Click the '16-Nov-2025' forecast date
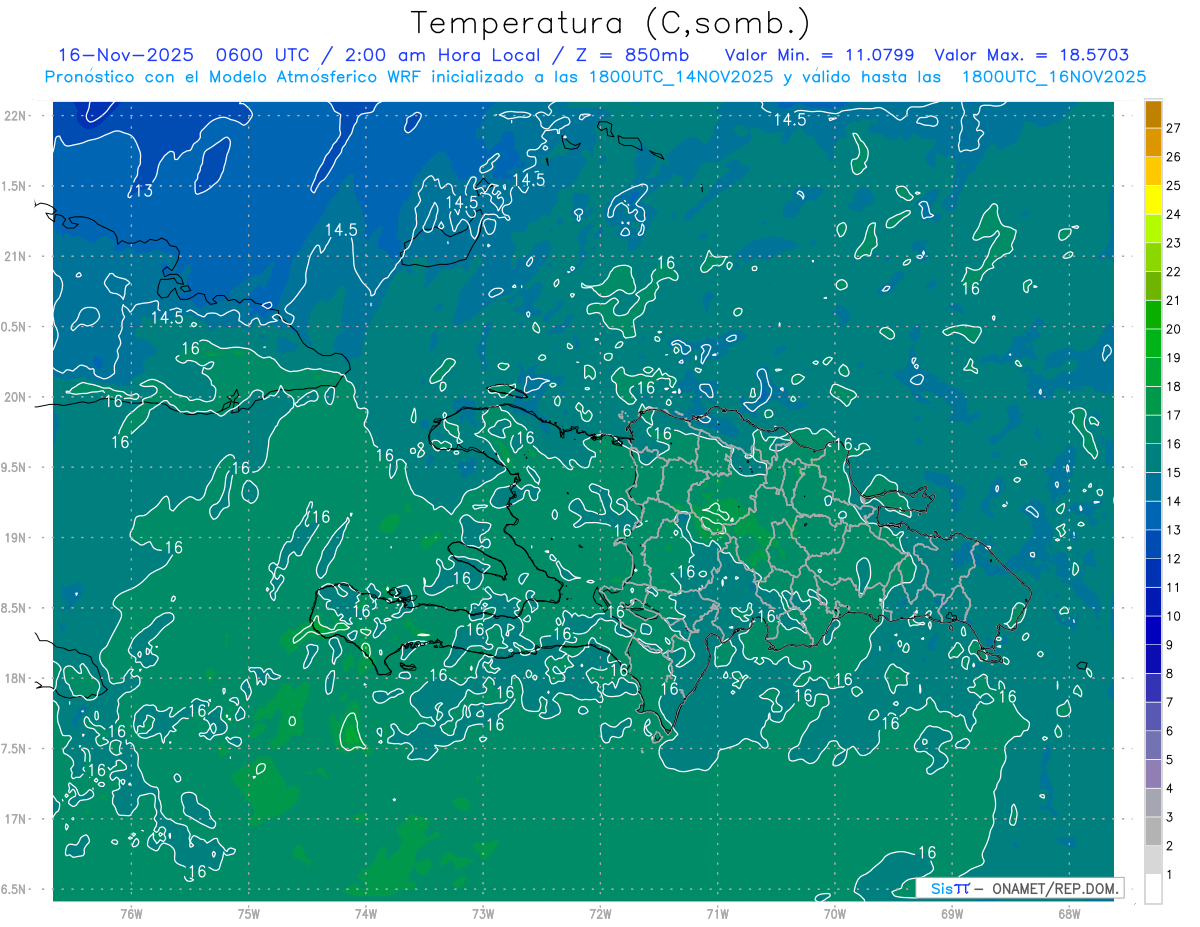Viewport: 1200px width, 927px height. pyautogui.click(x=126, y=55)
